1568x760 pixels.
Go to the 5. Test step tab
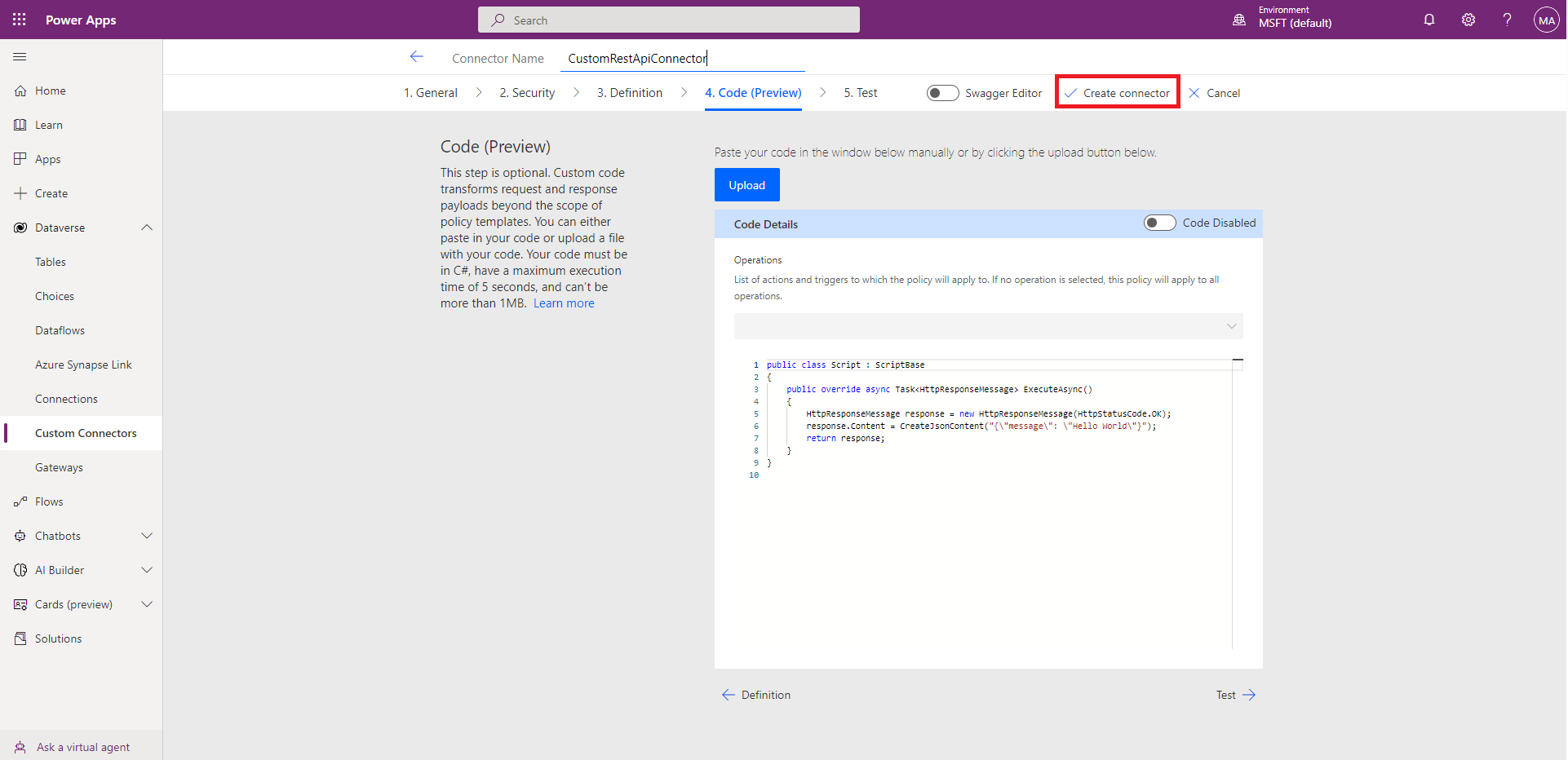(x=860, y=93)
